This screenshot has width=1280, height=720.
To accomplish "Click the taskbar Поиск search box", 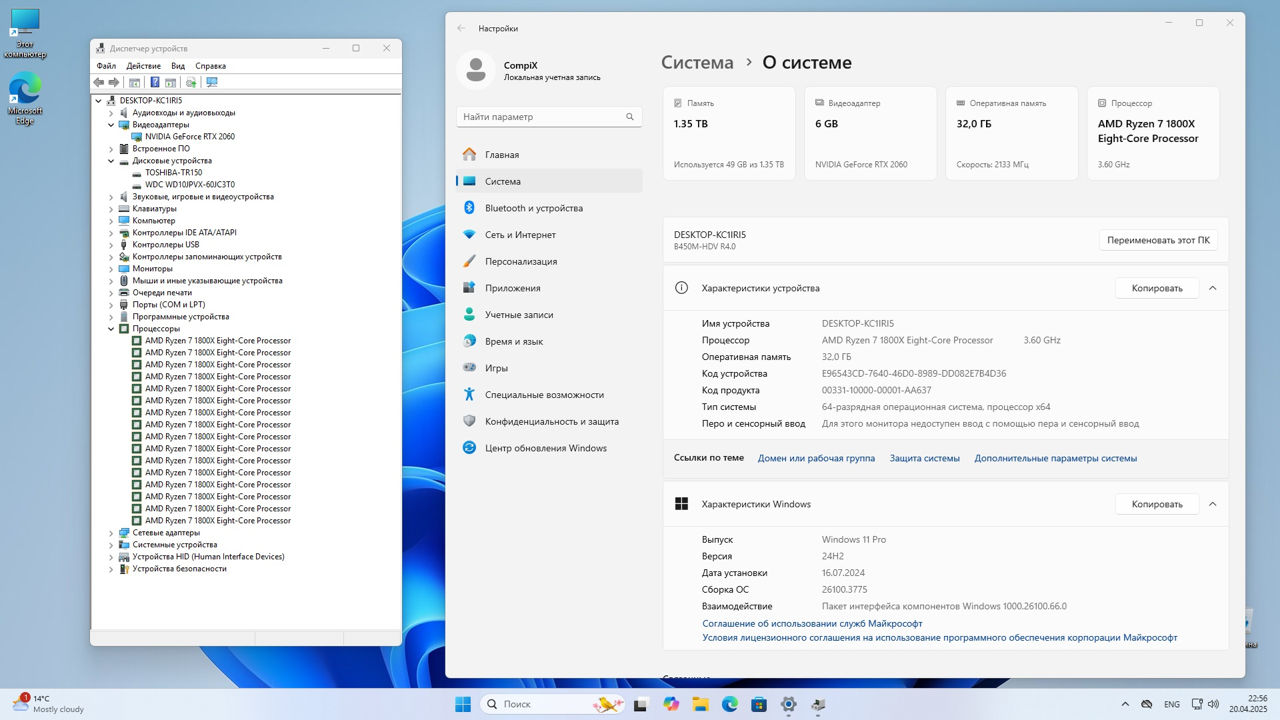I will [553, 704].
